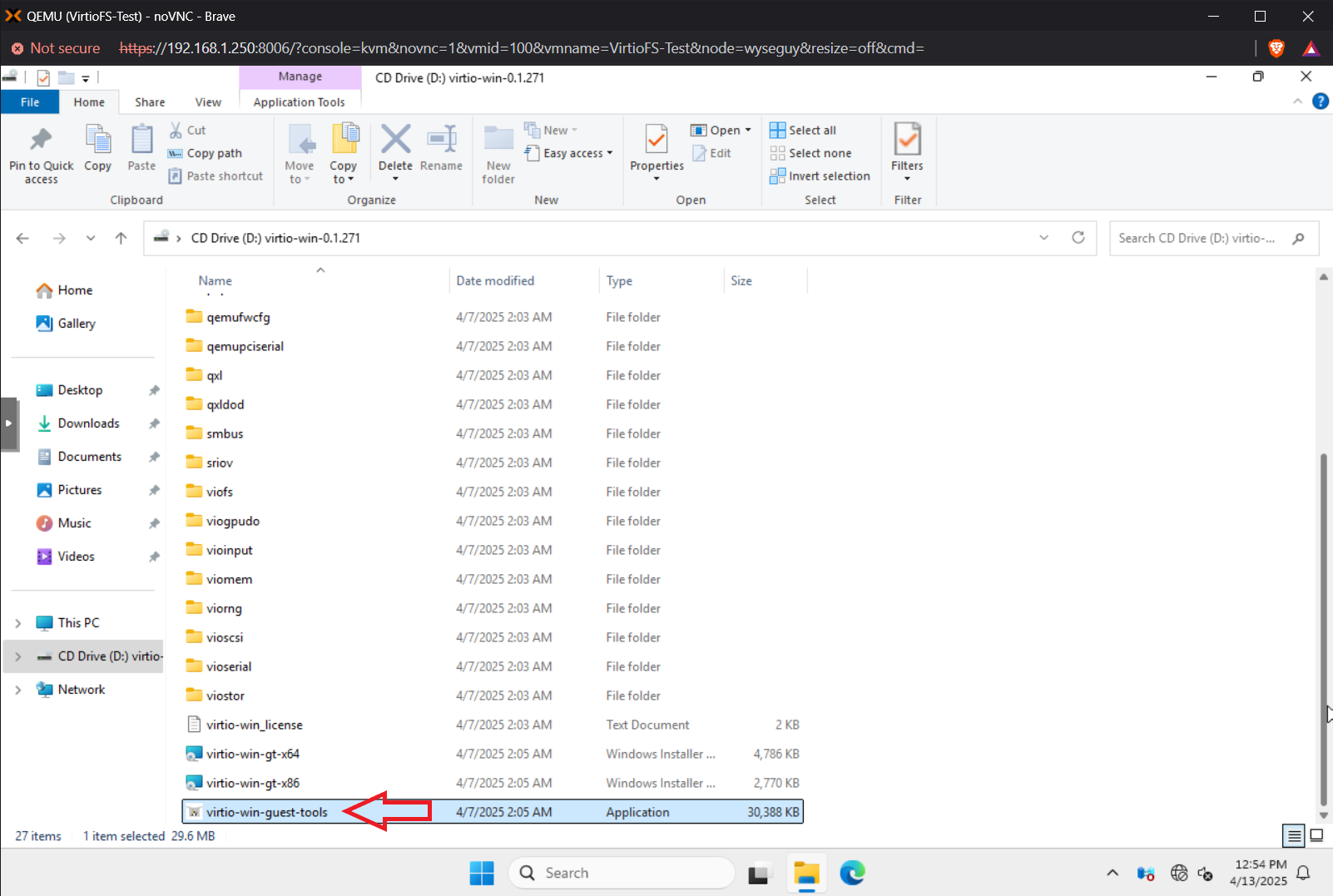Switch to the Home ribbon tab
The height and width of the screenshot is (896, 1333).
(89, 101)
